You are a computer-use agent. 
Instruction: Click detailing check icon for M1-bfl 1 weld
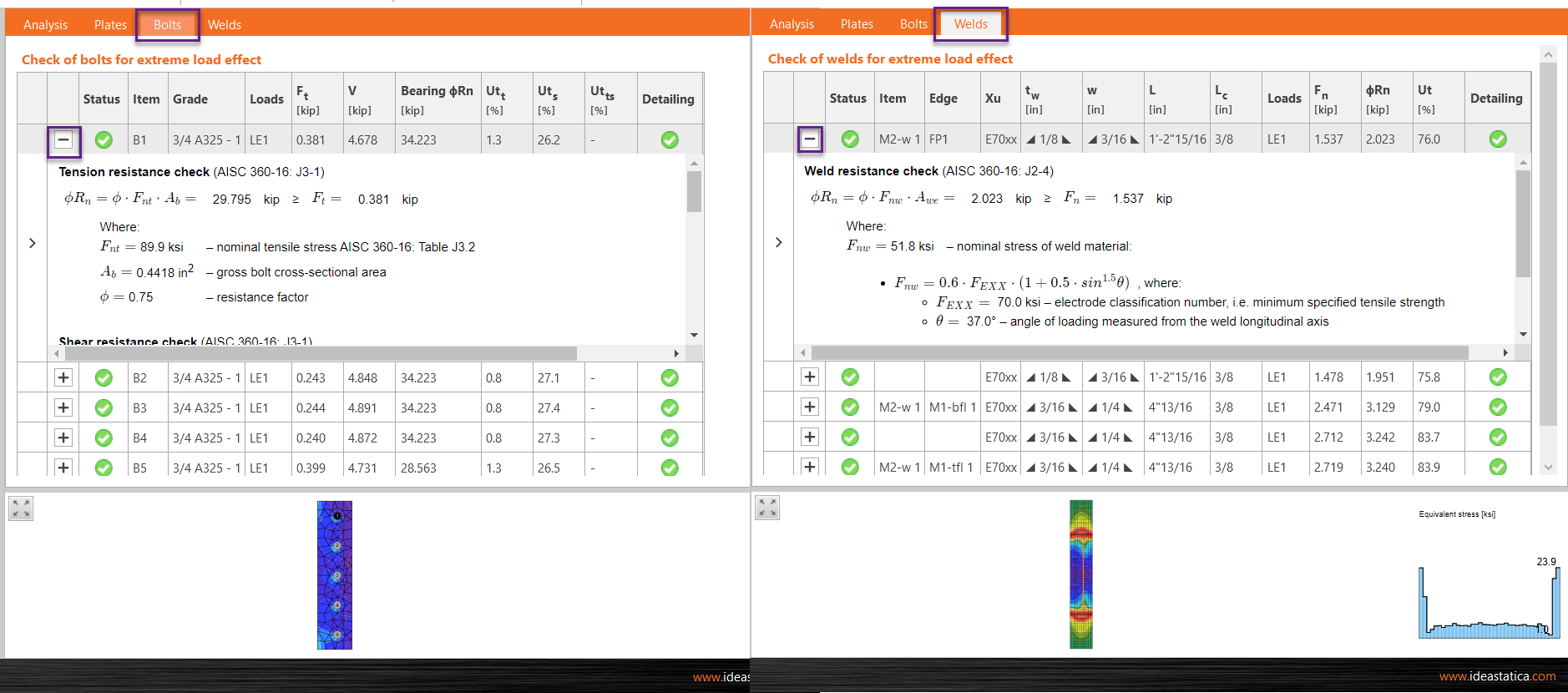(1498, 407)
